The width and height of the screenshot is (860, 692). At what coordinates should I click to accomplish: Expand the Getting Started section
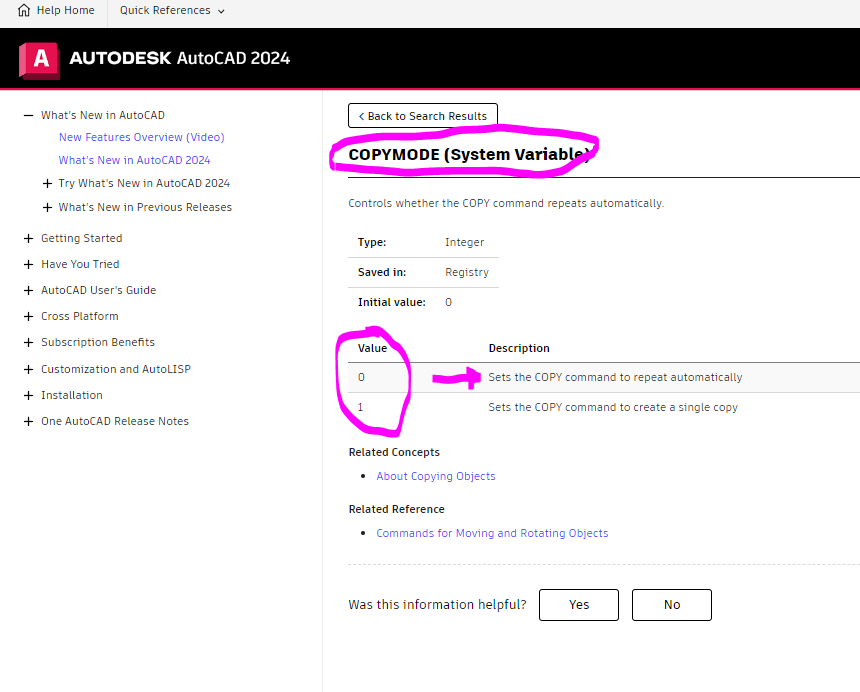pyautogui.click(x=28, y=238)
